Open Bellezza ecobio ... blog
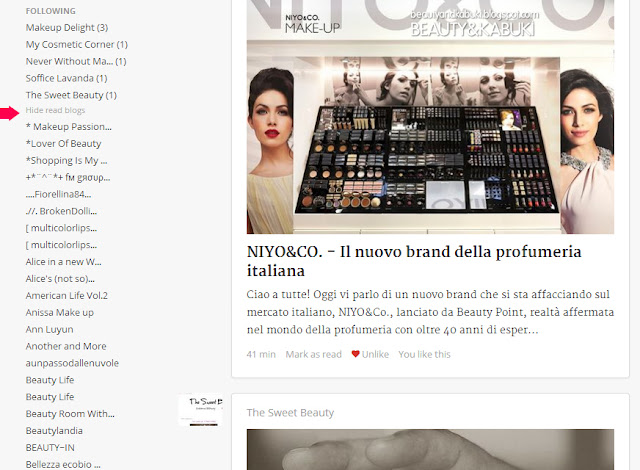Image resolution: width=640 pixels, height=470 pixels. [x=63, y=464]
